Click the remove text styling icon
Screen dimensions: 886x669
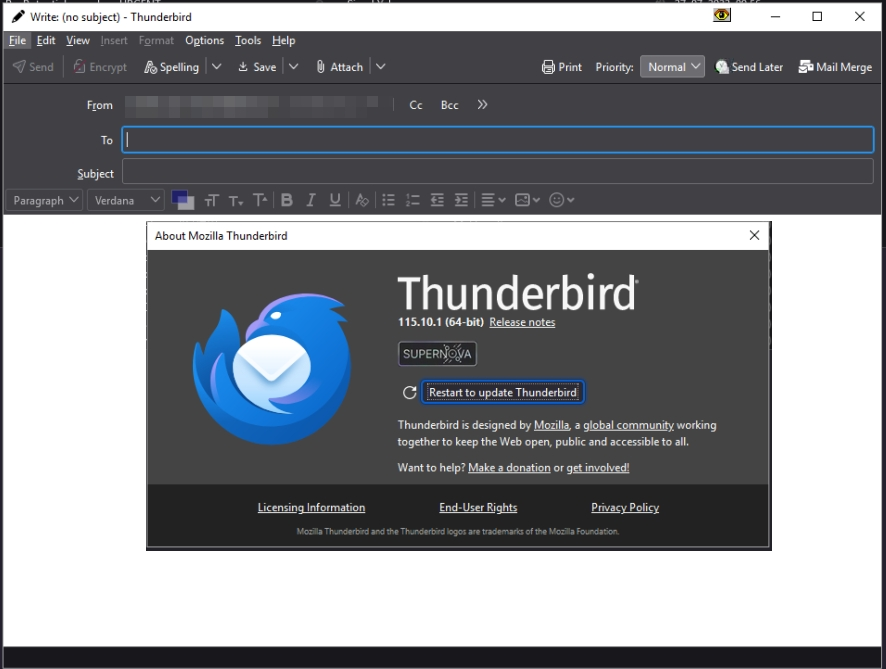[x=362, y=200]
